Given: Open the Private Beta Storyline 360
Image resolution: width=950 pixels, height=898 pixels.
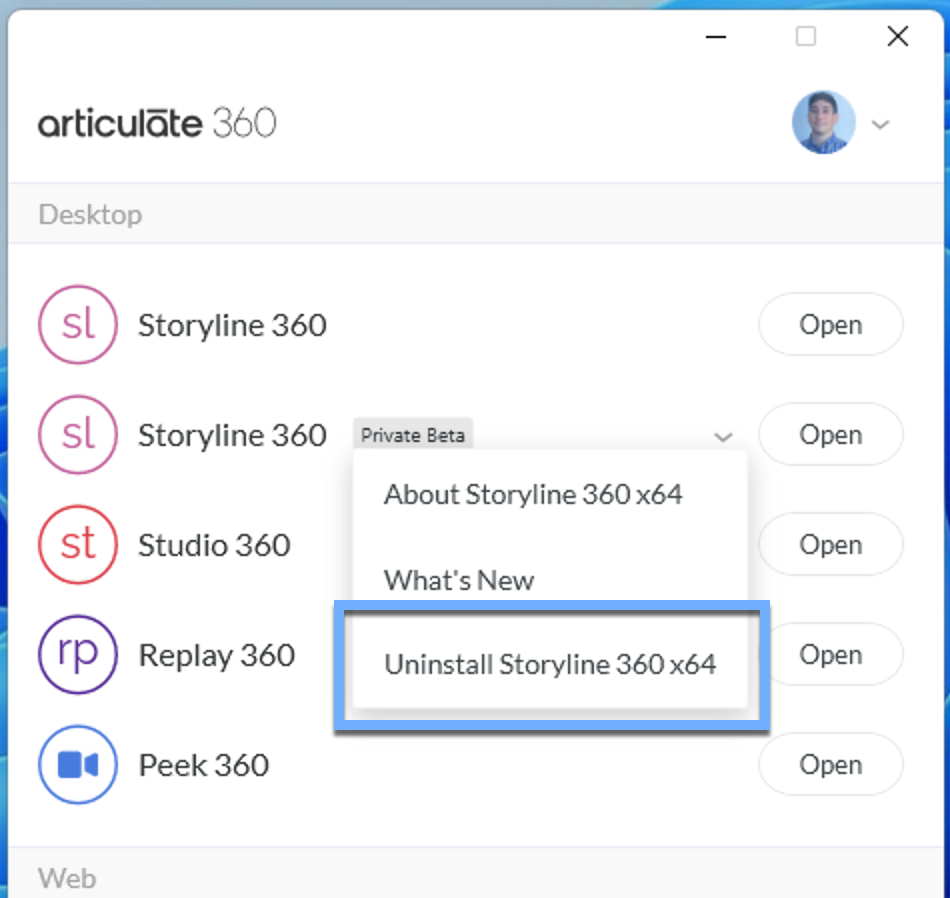Looking at the screenshot, I should click(831, 434).
